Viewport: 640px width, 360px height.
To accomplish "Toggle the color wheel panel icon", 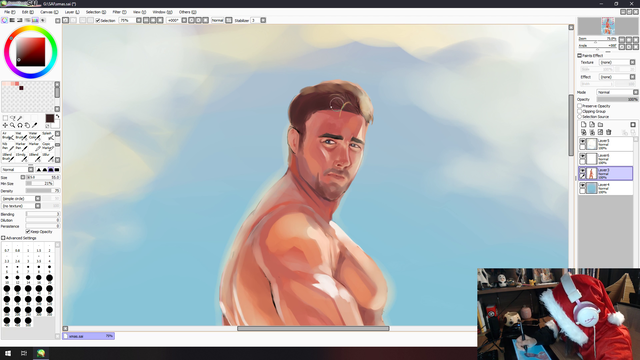I will click(4, 20).
